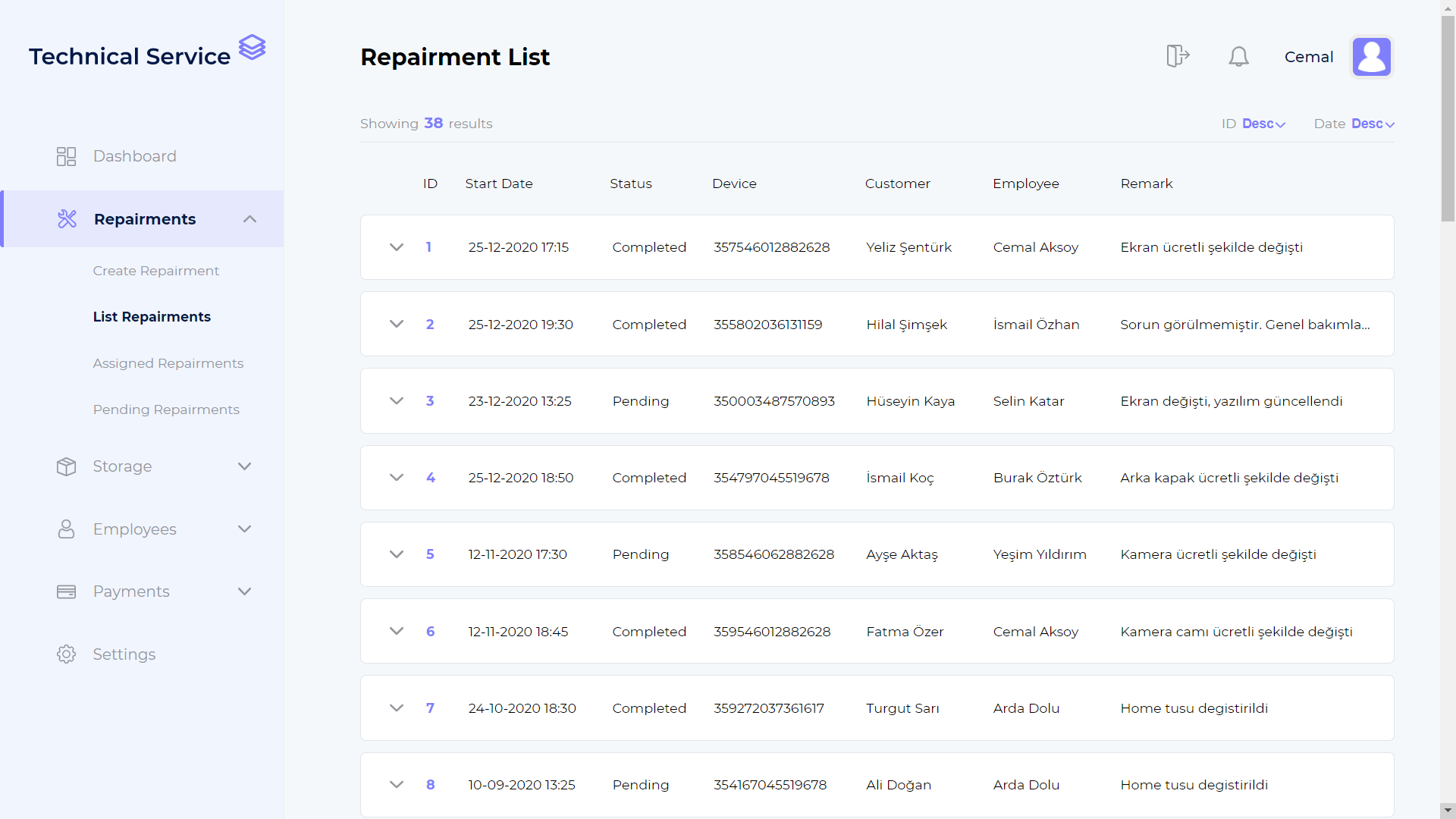Open repairment ID 3 link

pyautogui.click(x=430, y=401)
